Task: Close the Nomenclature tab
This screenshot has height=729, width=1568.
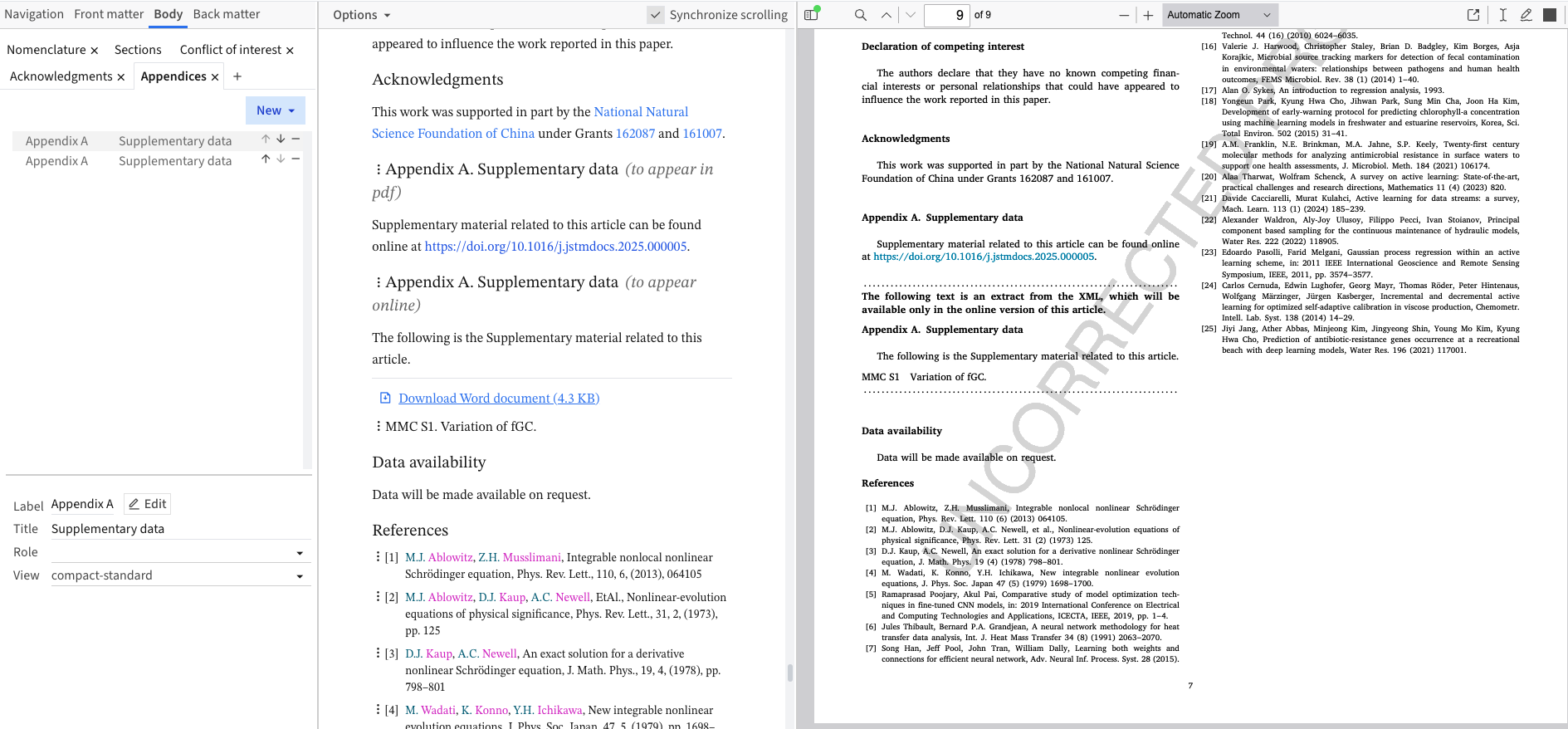Action: coord(95,51)
